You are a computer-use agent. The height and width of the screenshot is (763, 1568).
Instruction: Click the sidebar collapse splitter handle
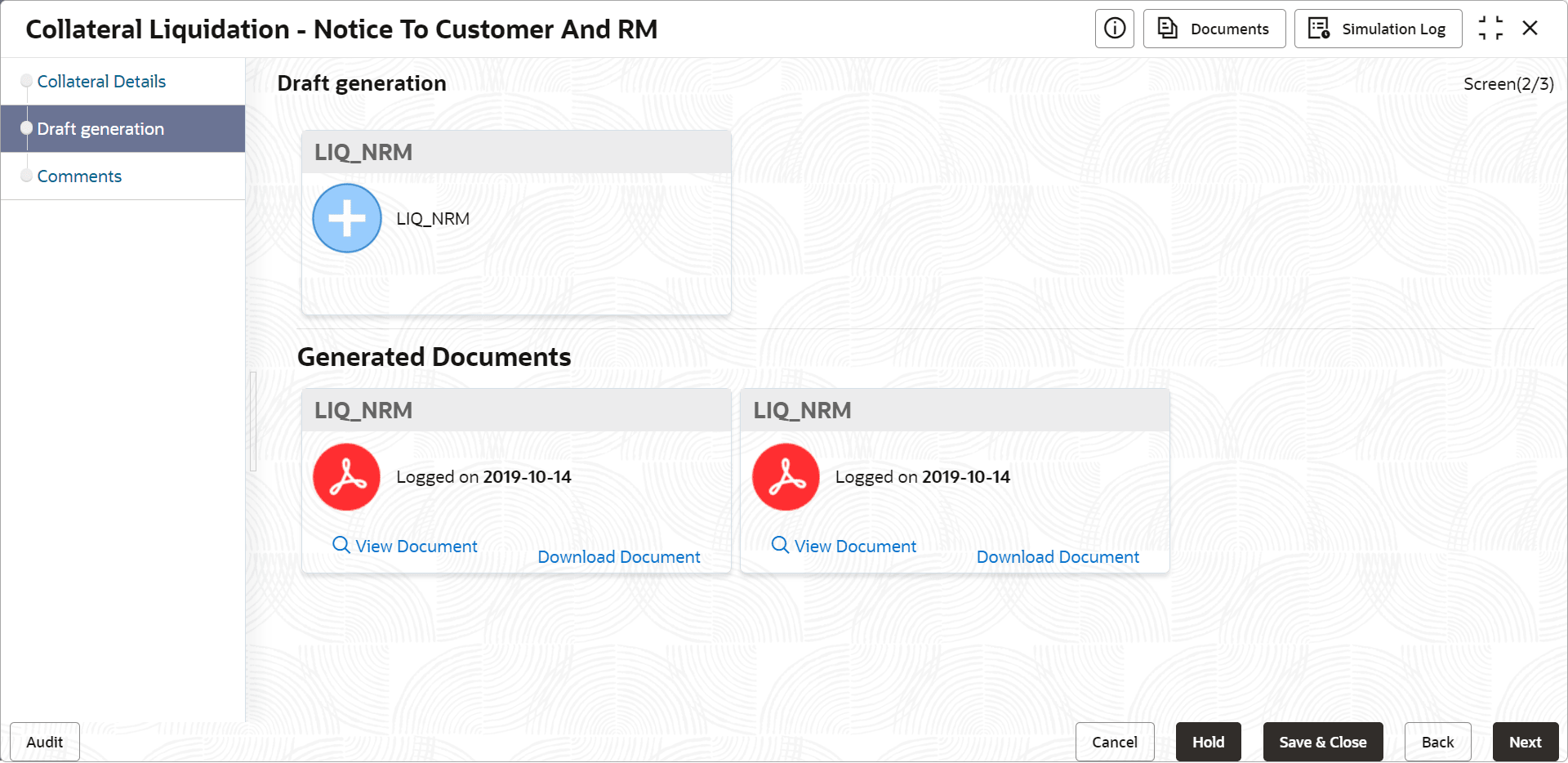[253, 422]
